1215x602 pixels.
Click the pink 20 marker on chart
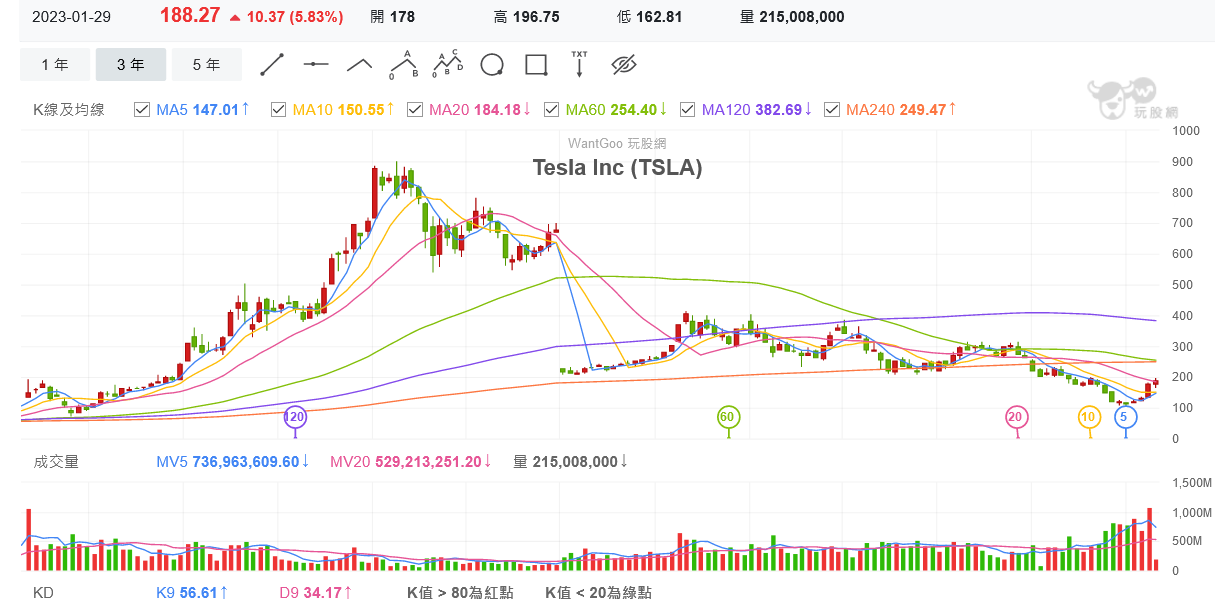coord(1016,417)
